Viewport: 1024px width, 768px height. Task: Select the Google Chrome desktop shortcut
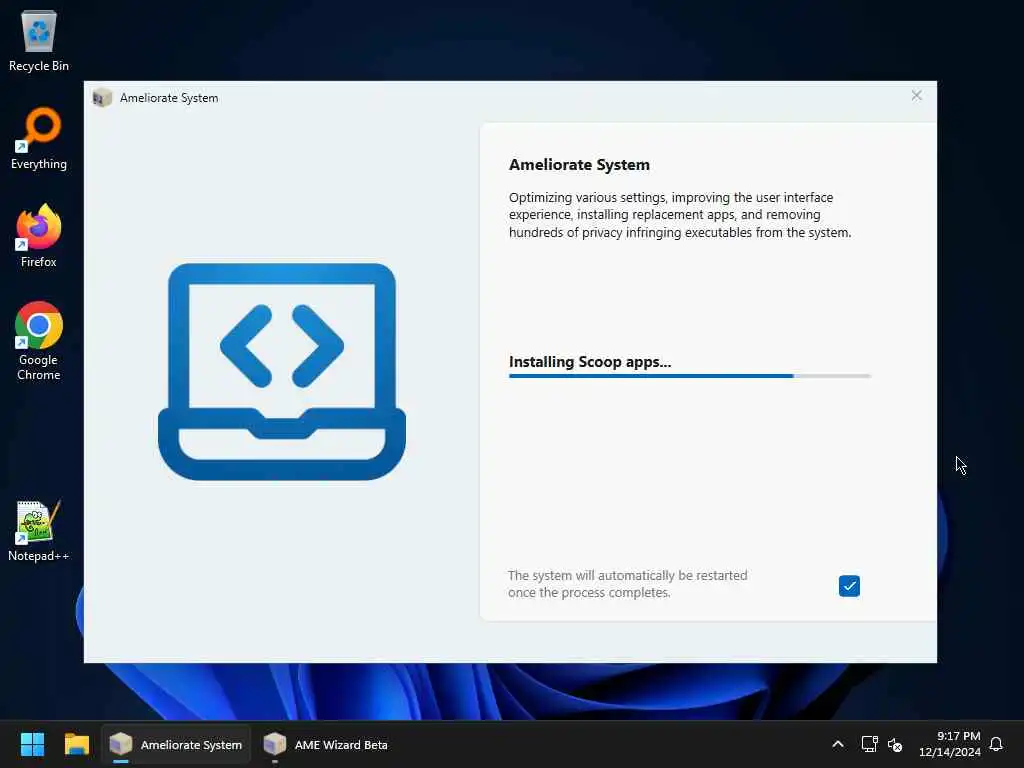[x=39, y=341]
